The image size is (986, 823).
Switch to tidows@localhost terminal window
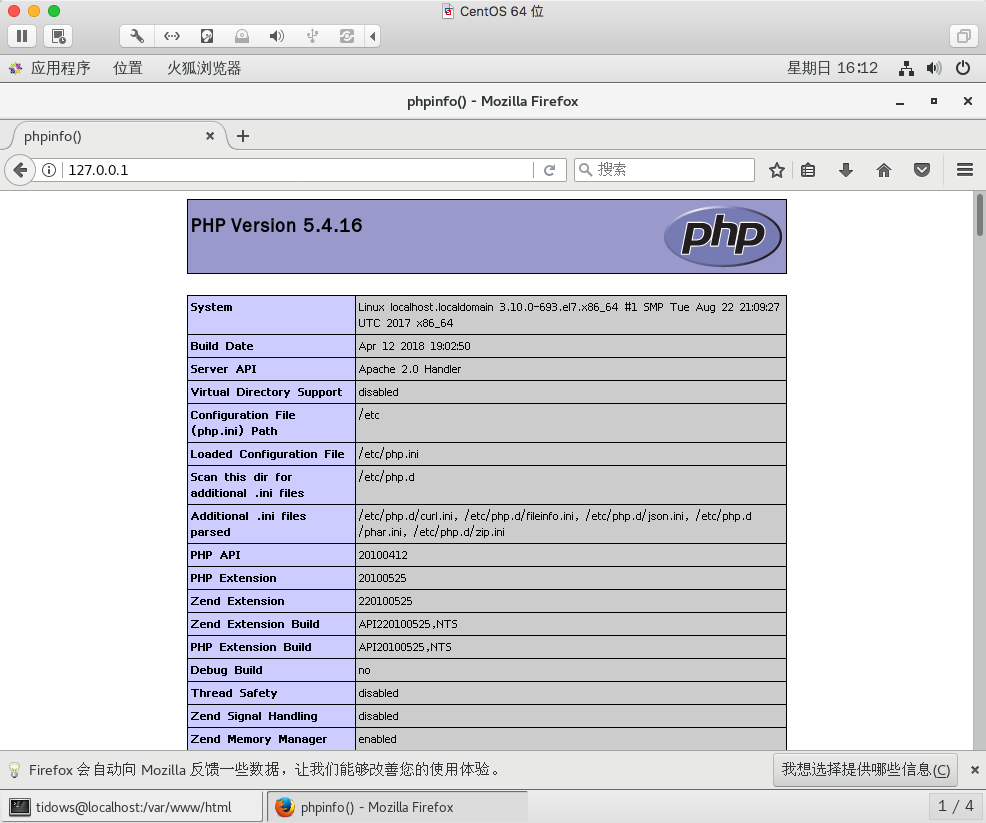(x=131, y=807)
